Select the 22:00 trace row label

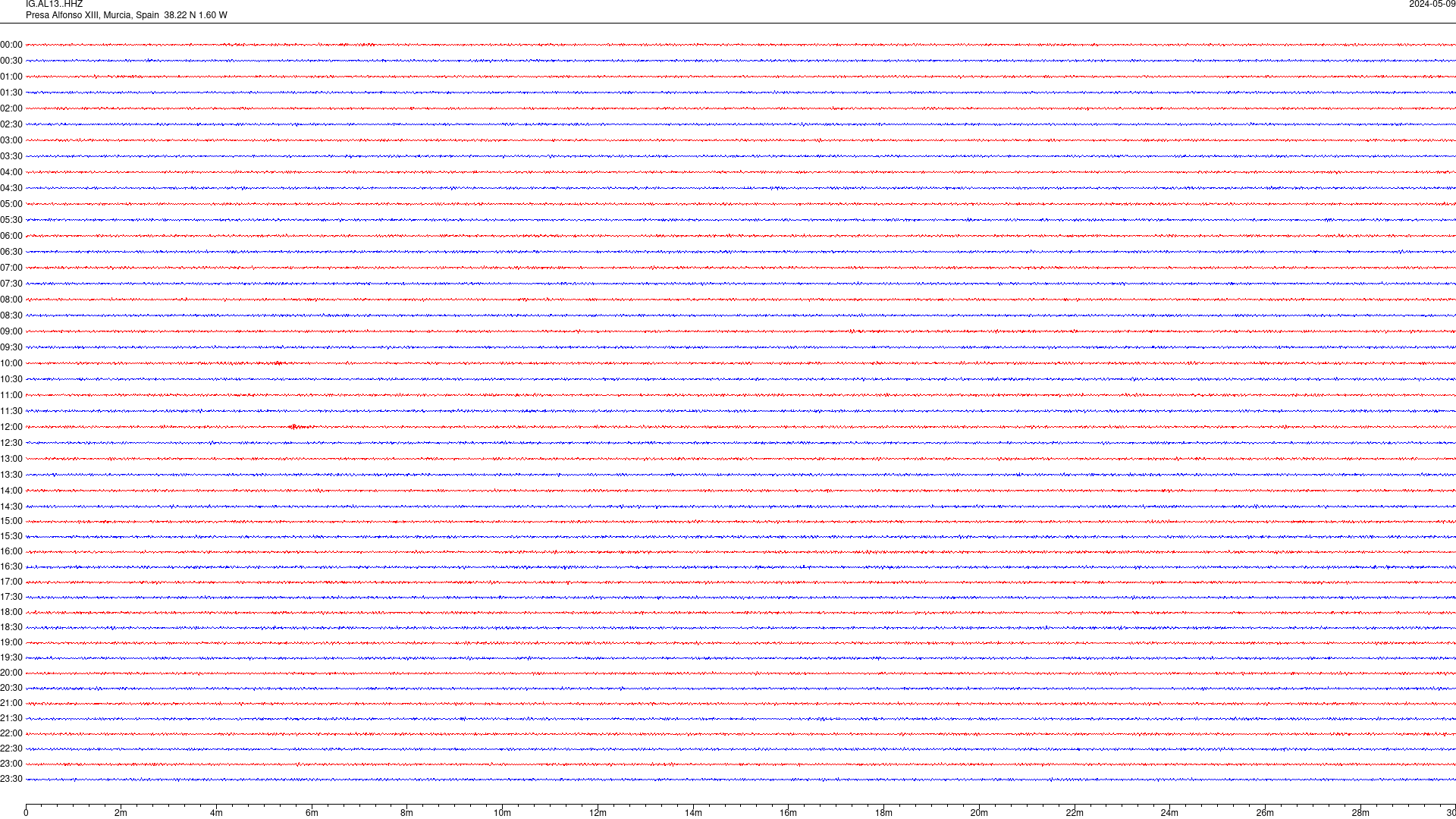(11, 733)
